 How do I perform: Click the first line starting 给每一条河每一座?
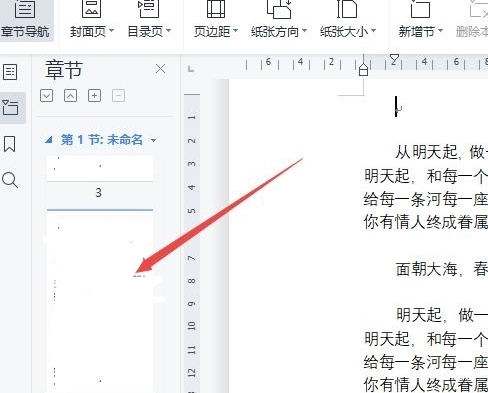[426, 199]
